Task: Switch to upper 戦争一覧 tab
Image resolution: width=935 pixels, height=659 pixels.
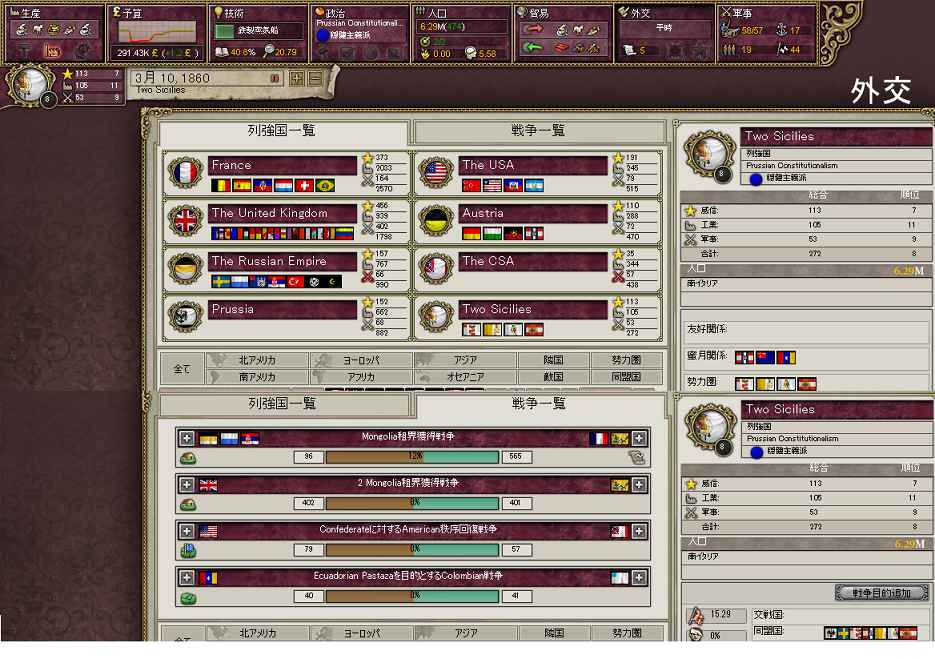Action: [538, 131]
